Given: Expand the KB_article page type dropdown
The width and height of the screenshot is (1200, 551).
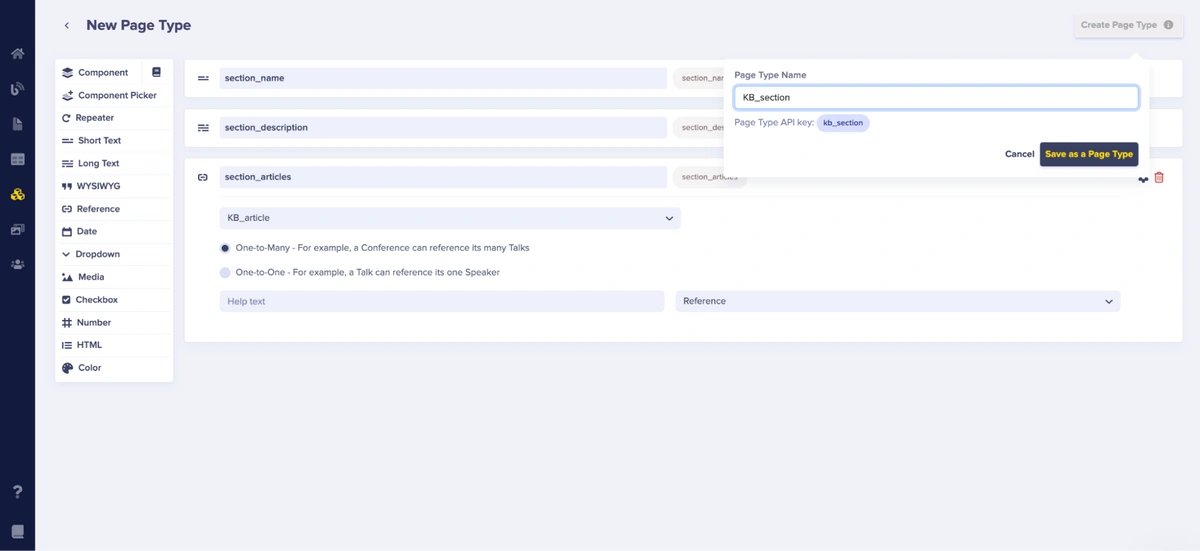Looking at the screenshot, I should [x=450, y=218].
